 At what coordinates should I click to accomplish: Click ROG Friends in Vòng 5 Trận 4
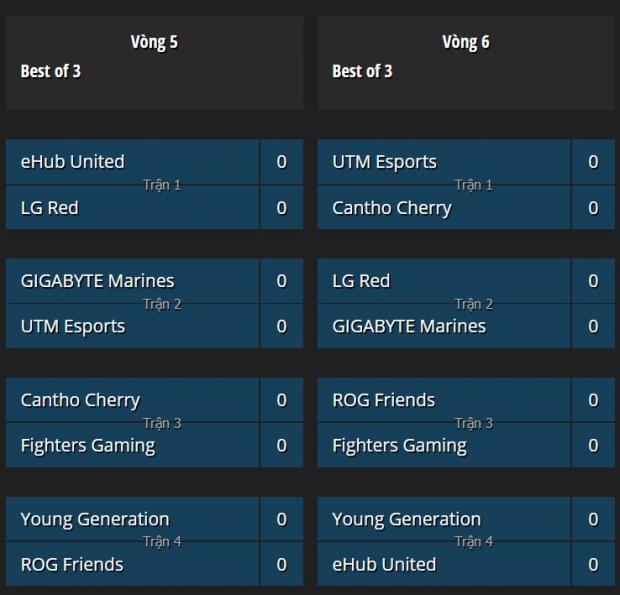click(72, 564)
